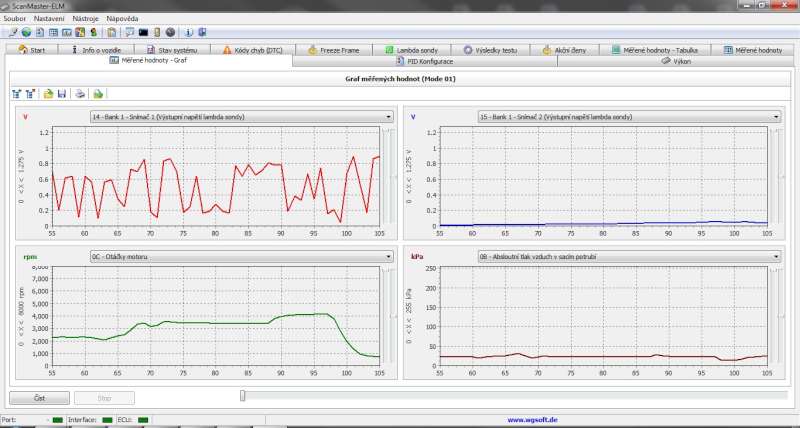Click the save diskette icon in graph toolbar

coord(62,94)
